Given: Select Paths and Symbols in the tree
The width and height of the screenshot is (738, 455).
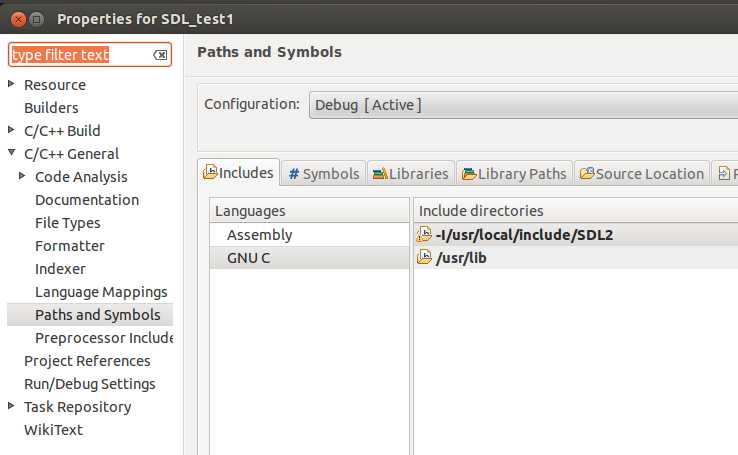Looking at the screenshot, I should (x=90, y=315).
